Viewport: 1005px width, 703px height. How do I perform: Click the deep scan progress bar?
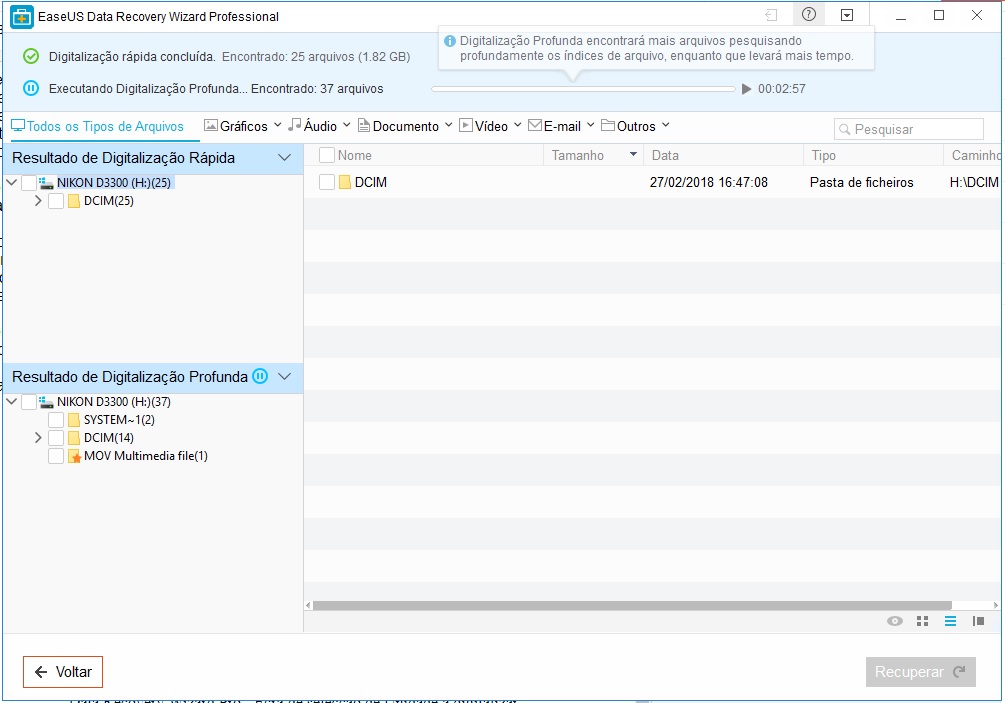pyautogui.click(x=583, y=89)
